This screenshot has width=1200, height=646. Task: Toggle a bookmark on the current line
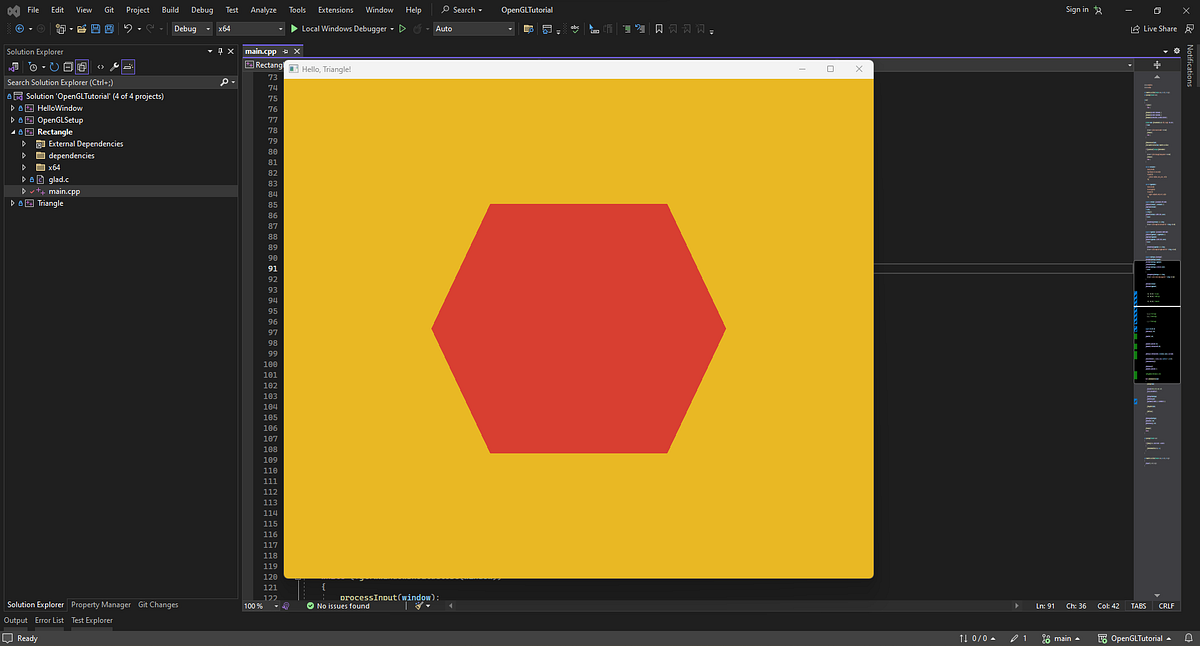pos(658,28)
